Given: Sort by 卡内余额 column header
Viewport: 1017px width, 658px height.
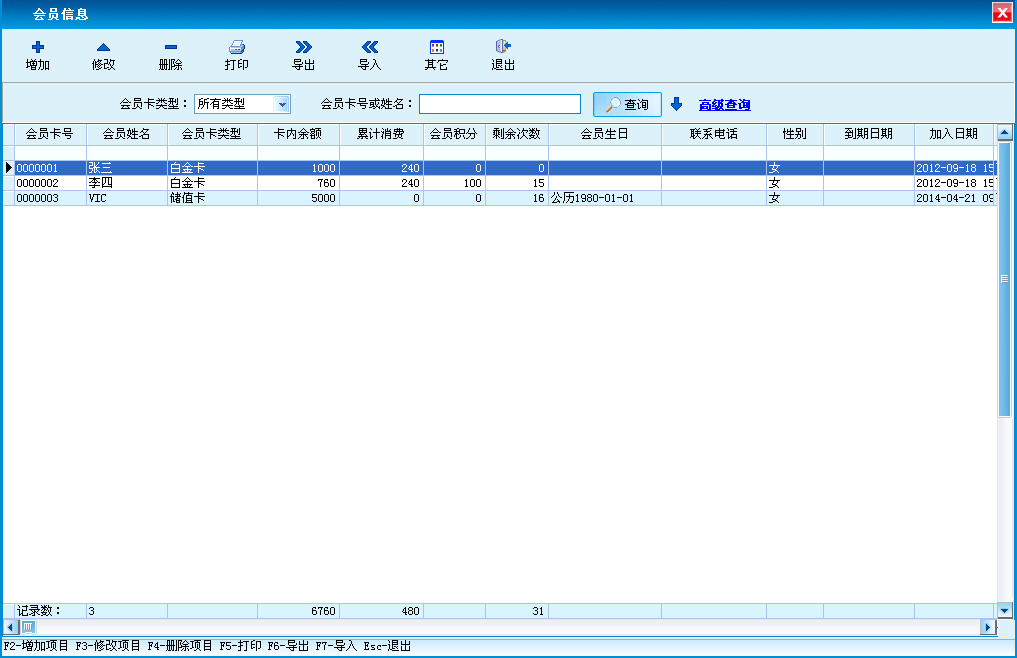Looking at the screenshot, I should [x=298, y=134].
